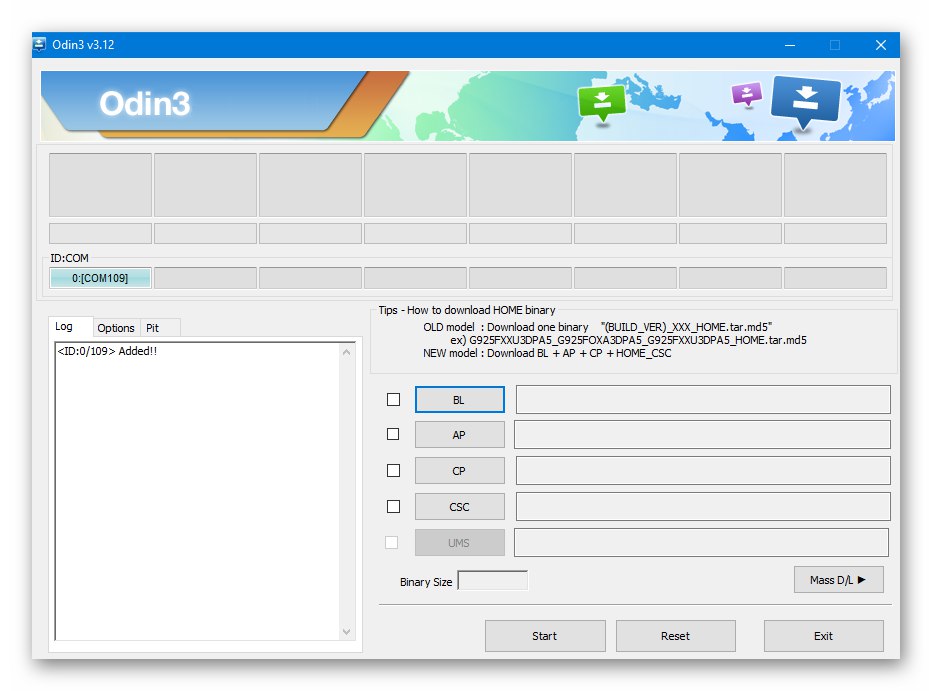
Task: Click 'Tips - How to download HOME binary' text
Action: click(x=467, y=310)
